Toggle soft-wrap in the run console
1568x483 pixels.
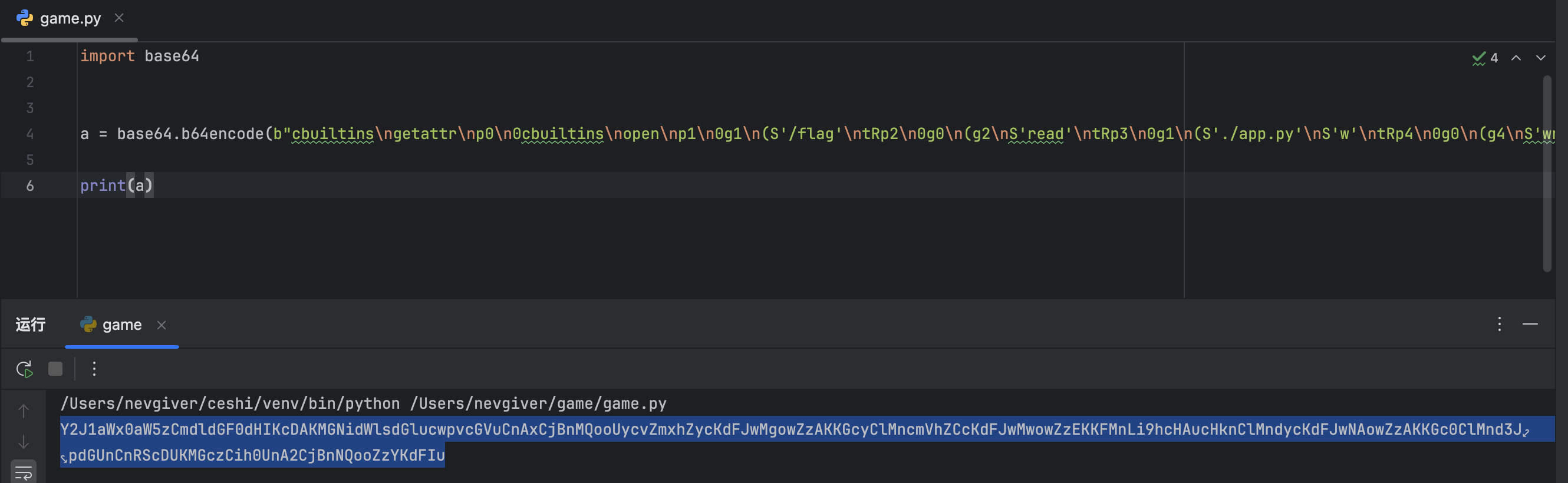[x=24, y=471]
